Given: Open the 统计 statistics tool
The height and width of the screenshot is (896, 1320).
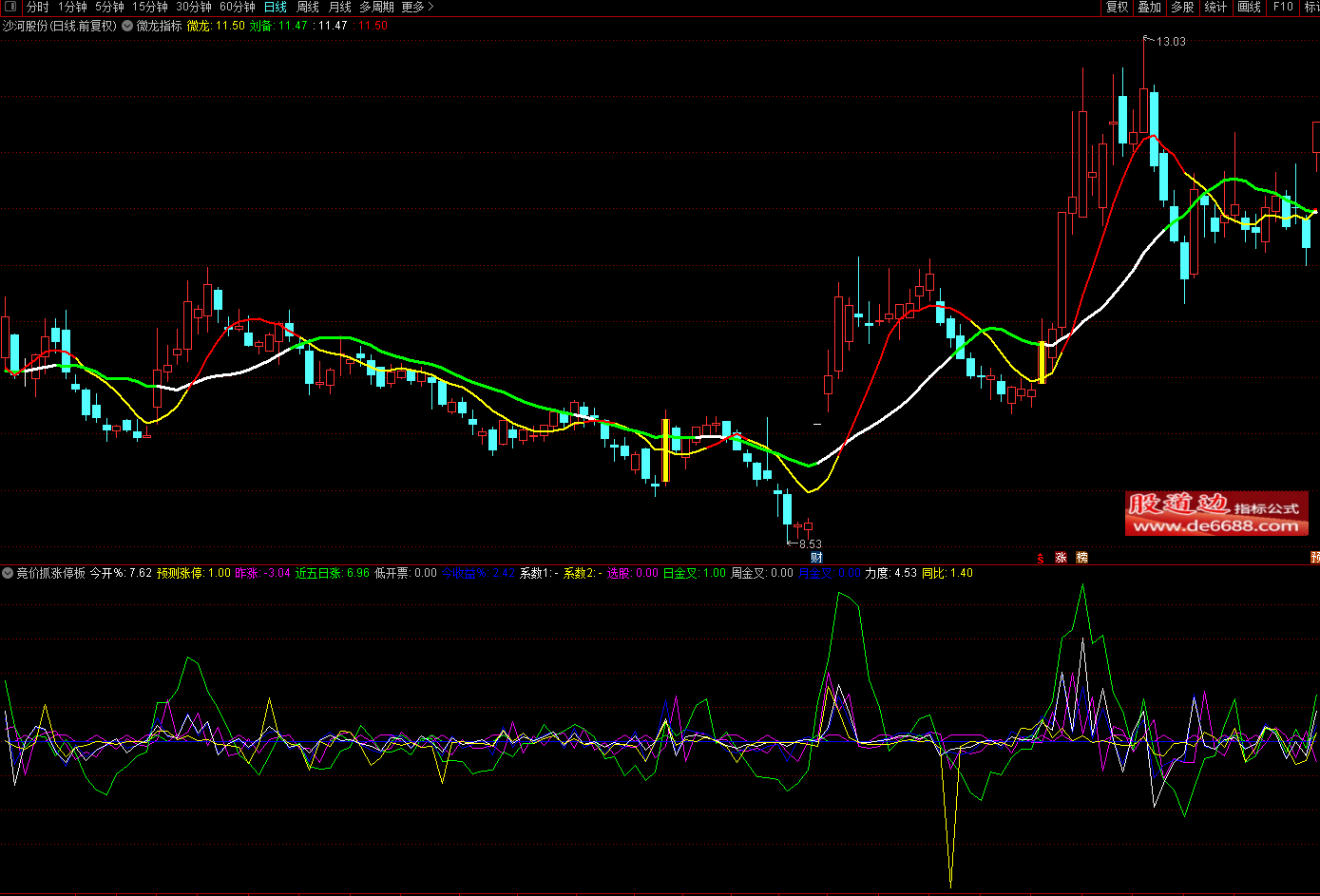Looking at the screenshot, I should point(1215,7).
